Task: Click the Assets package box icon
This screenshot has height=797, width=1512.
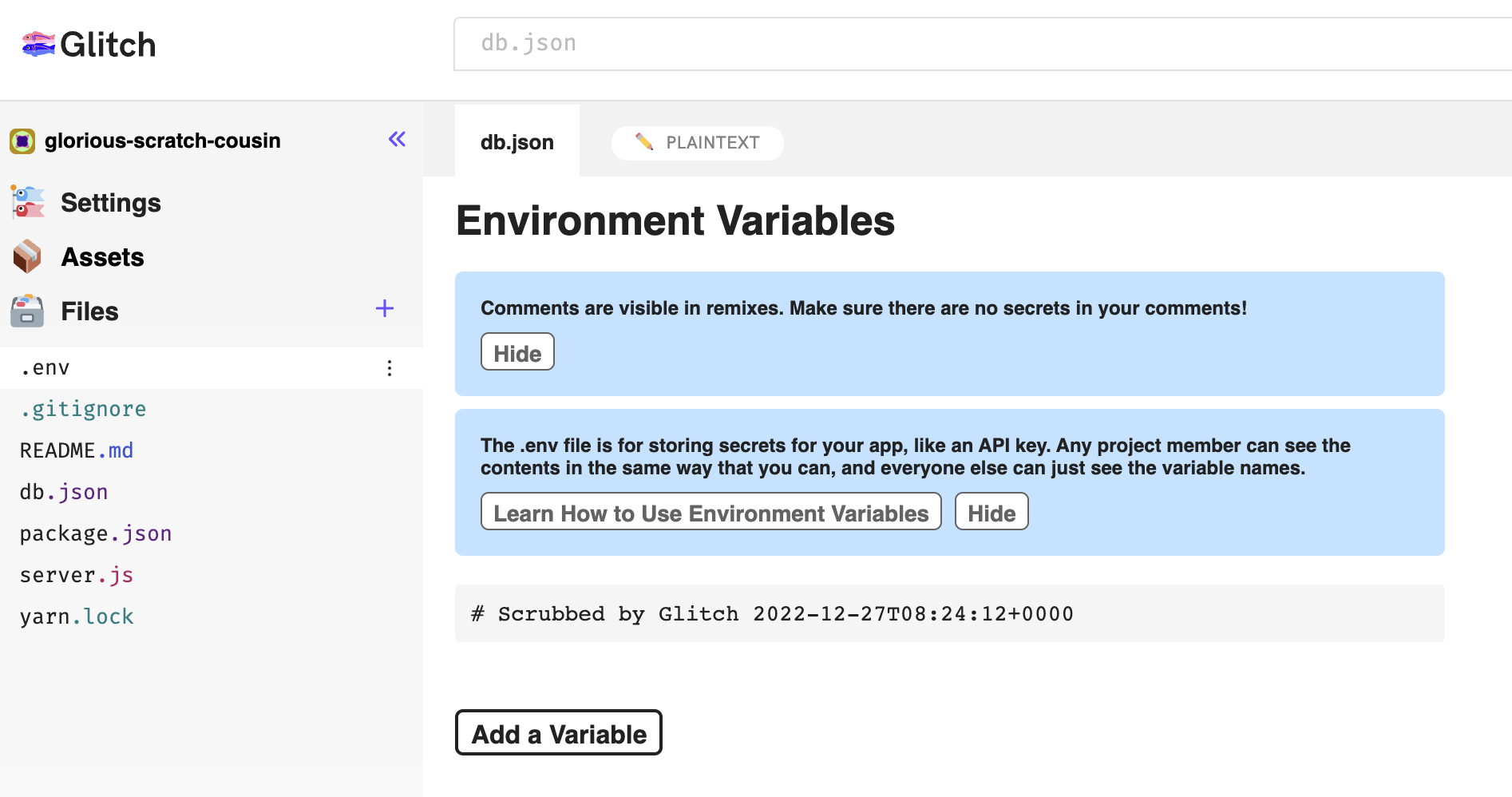Action: tap(27, 256)
